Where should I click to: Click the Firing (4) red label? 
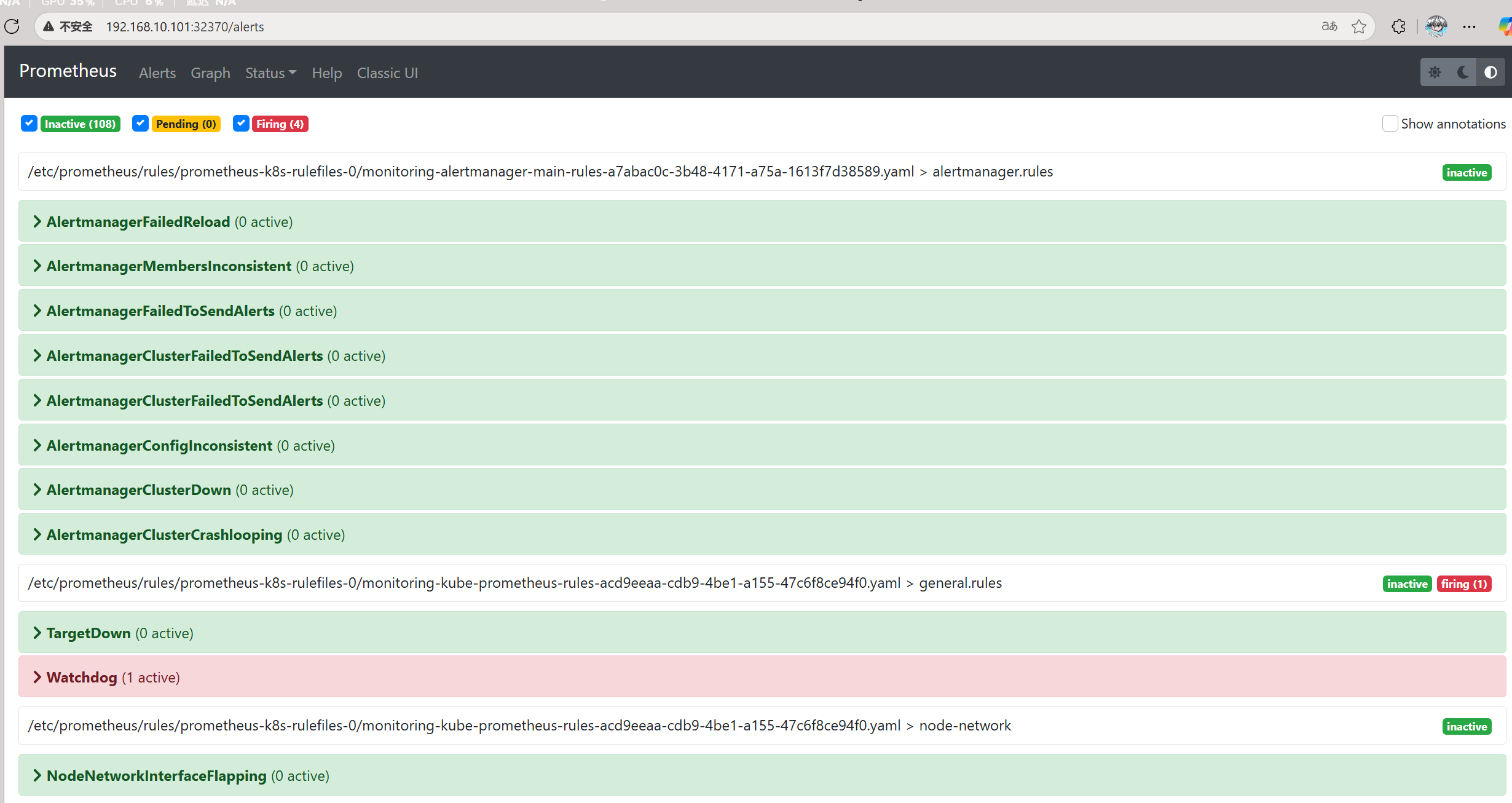pos(280,124)
